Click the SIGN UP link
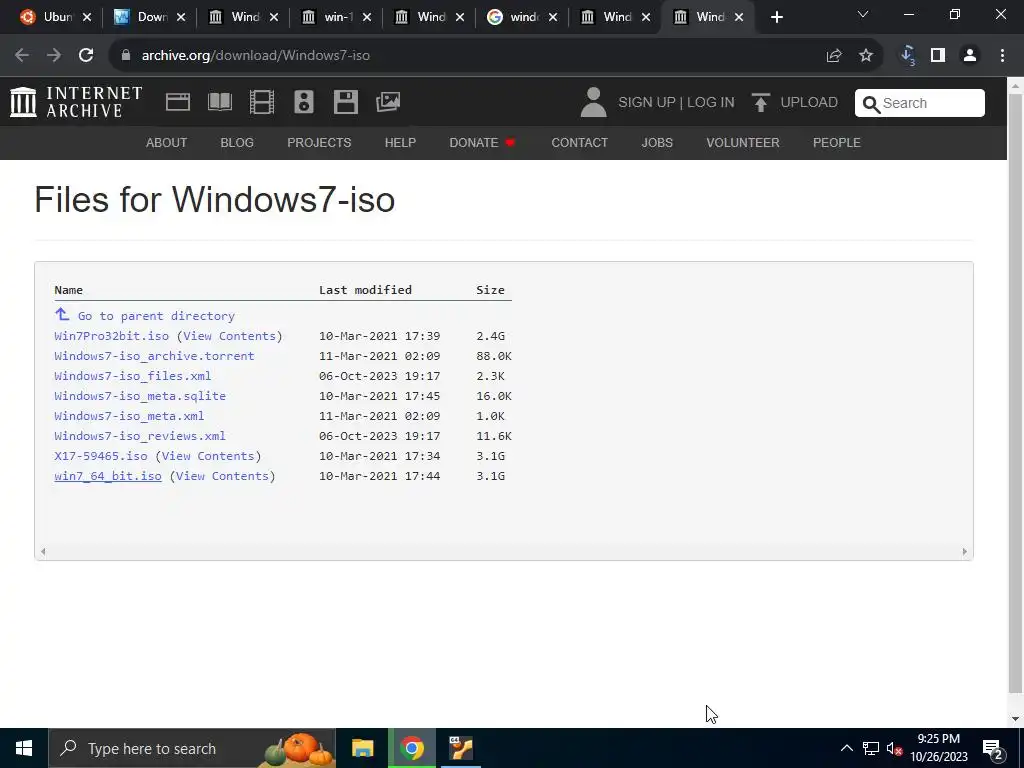The image size is (1024, 768). (x=647, y=103)
